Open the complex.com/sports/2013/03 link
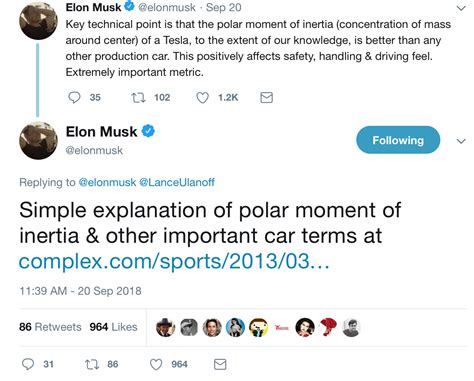Image resolution: width=474 pixels, height=381 pixels. (x=174, y=261)
